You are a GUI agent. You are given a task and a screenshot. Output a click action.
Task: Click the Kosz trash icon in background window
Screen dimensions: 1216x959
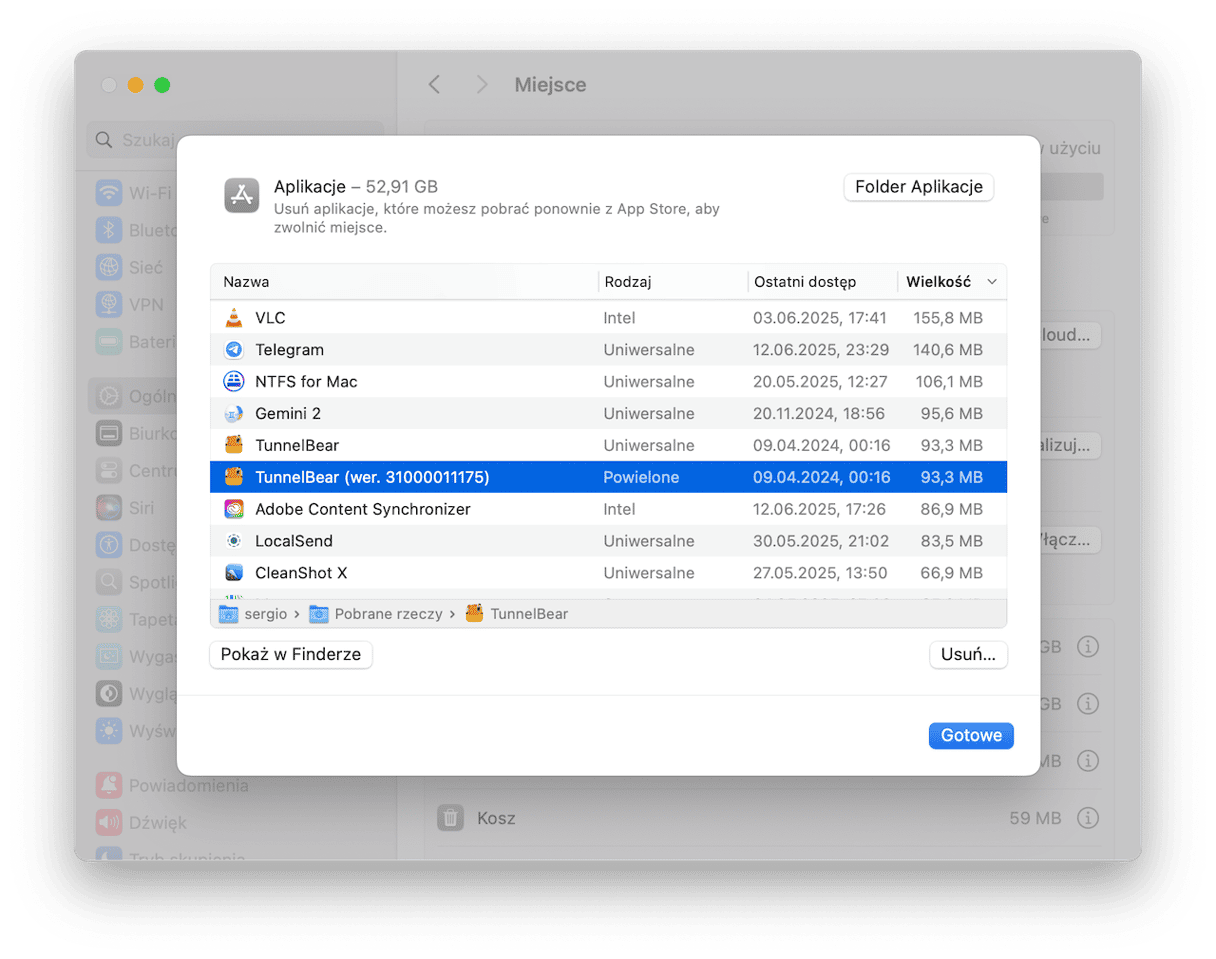click(x=451, y=818)
